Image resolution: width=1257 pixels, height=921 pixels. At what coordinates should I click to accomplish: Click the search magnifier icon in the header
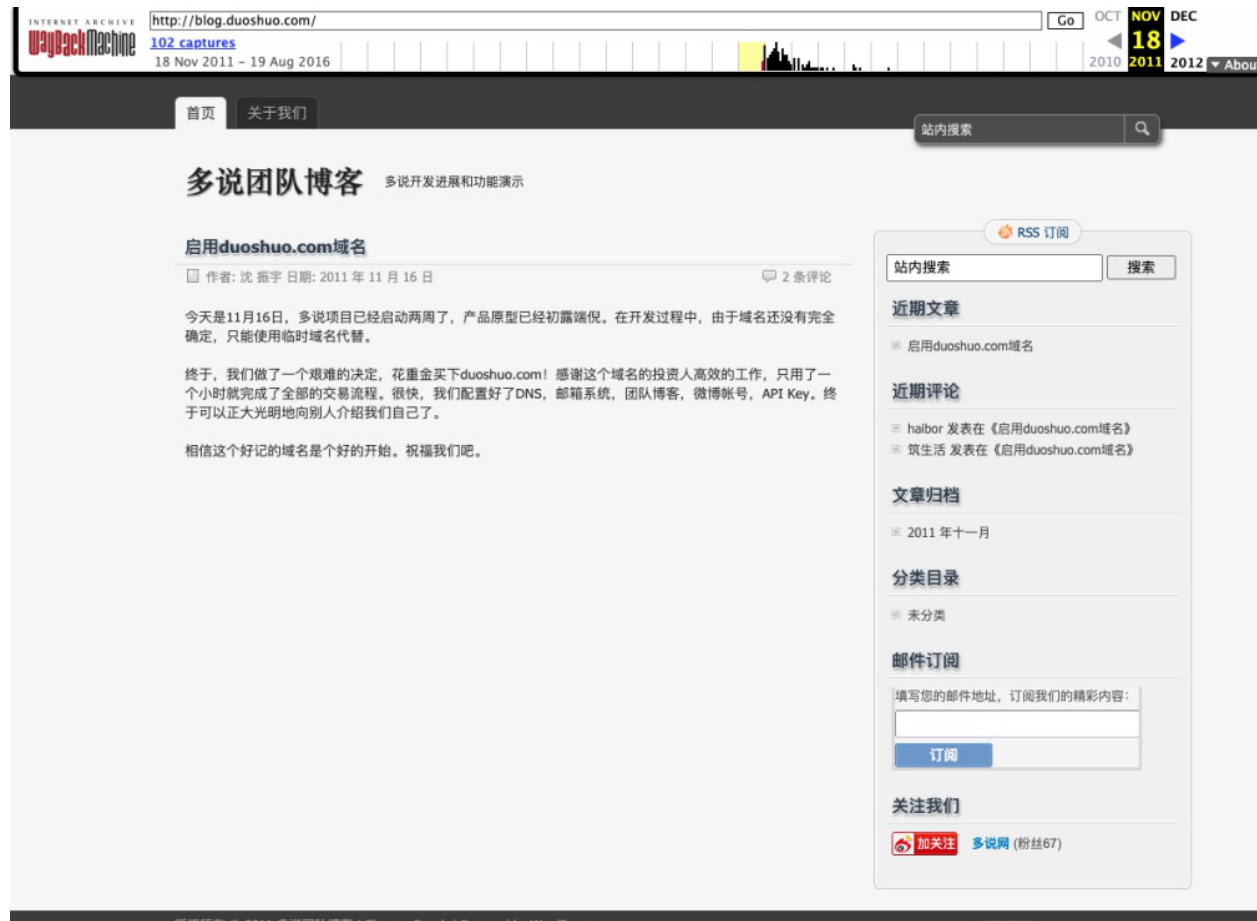pyautogui.click(x=1142, y=129)
